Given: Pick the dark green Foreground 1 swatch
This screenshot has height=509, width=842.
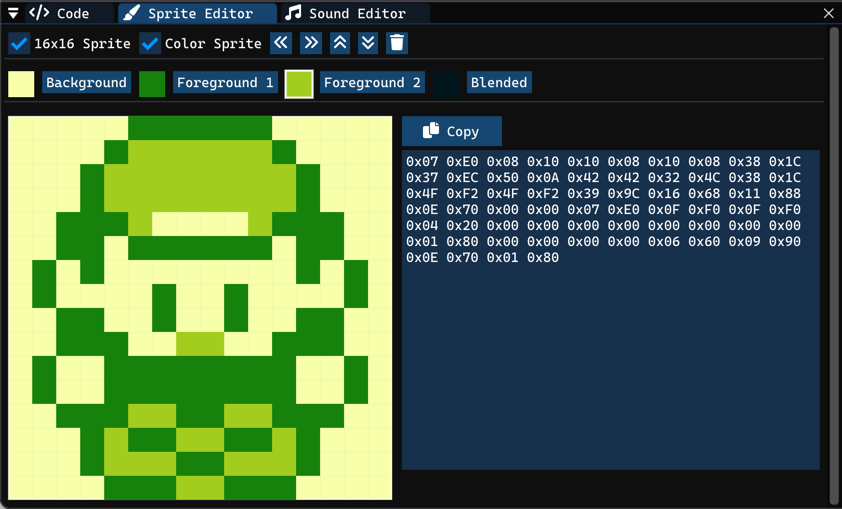Looking at the screenshot, I should [x=152, y=84].
